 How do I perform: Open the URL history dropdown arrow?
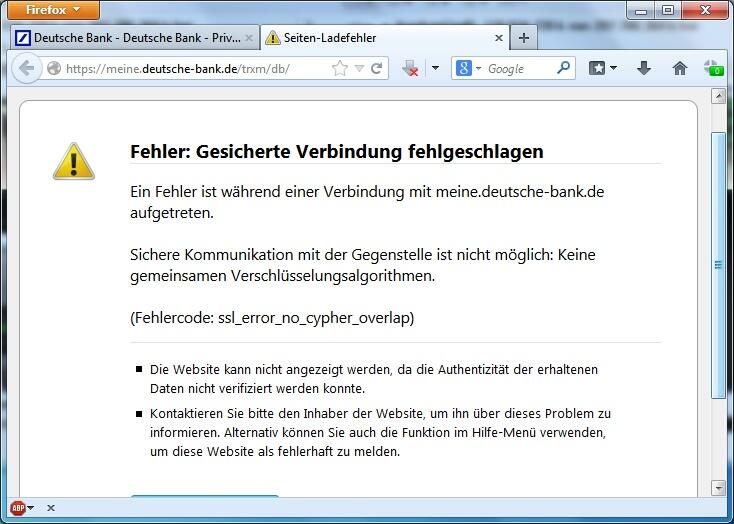click(x=359, y=69)
